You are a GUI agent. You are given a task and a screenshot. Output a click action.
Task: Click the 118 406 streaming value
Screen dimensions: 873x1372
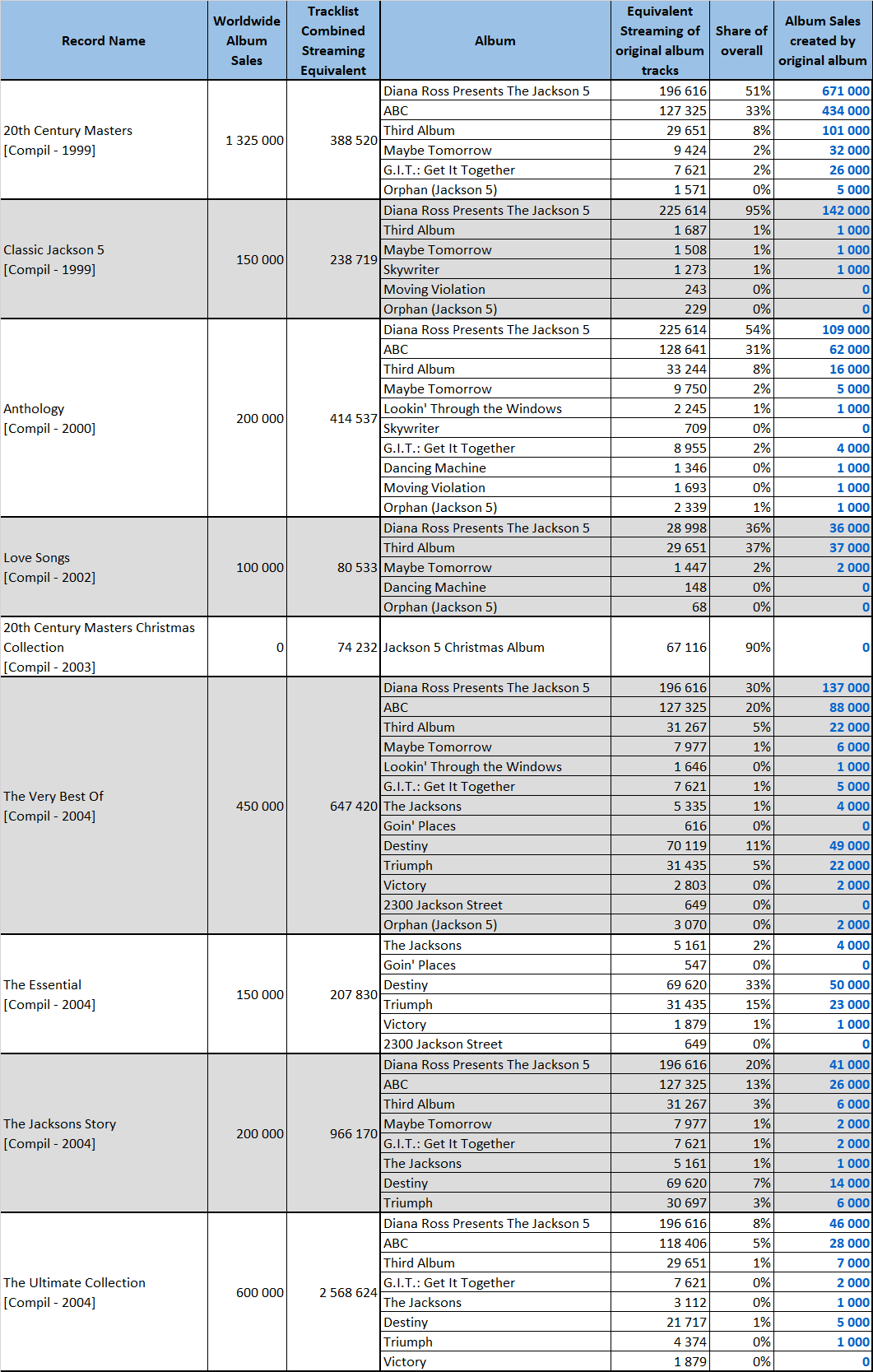(683, 1244)
